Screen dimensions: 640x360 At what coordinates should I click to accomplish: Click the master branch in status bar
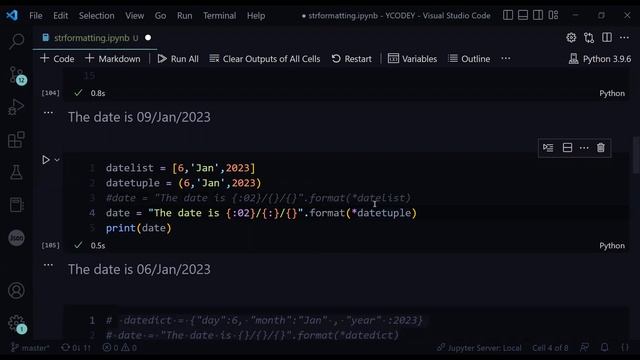click(30, 348)
